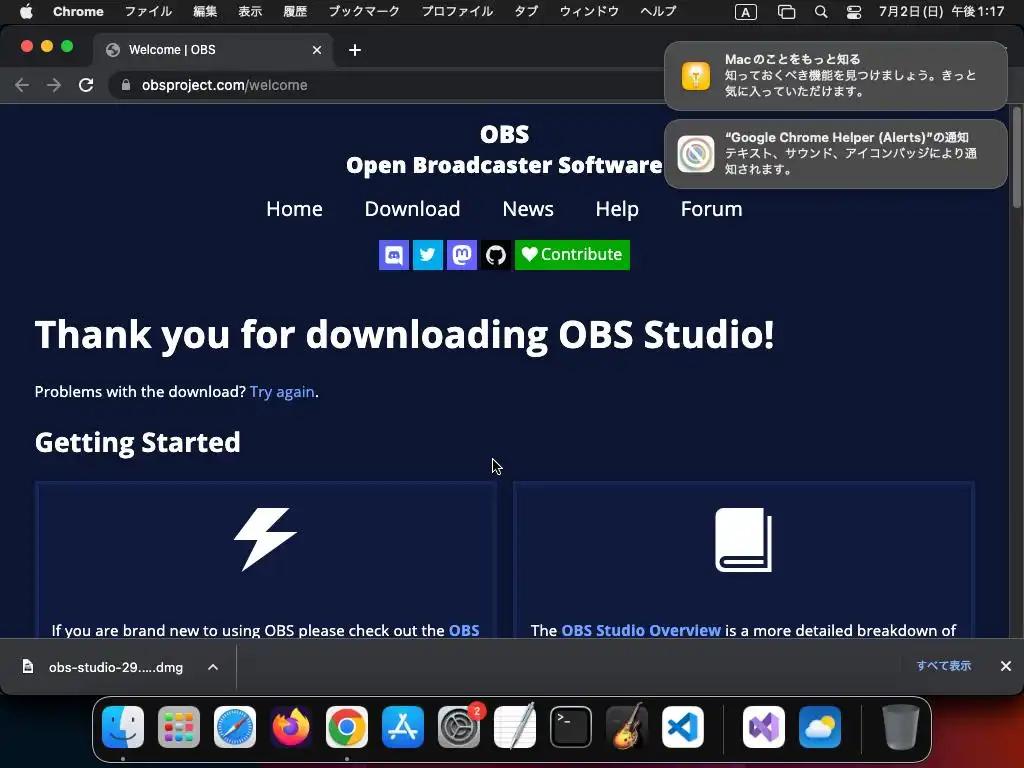Open the Download page link
This screenshot has width=1024, height=768.
coord(412,209)
